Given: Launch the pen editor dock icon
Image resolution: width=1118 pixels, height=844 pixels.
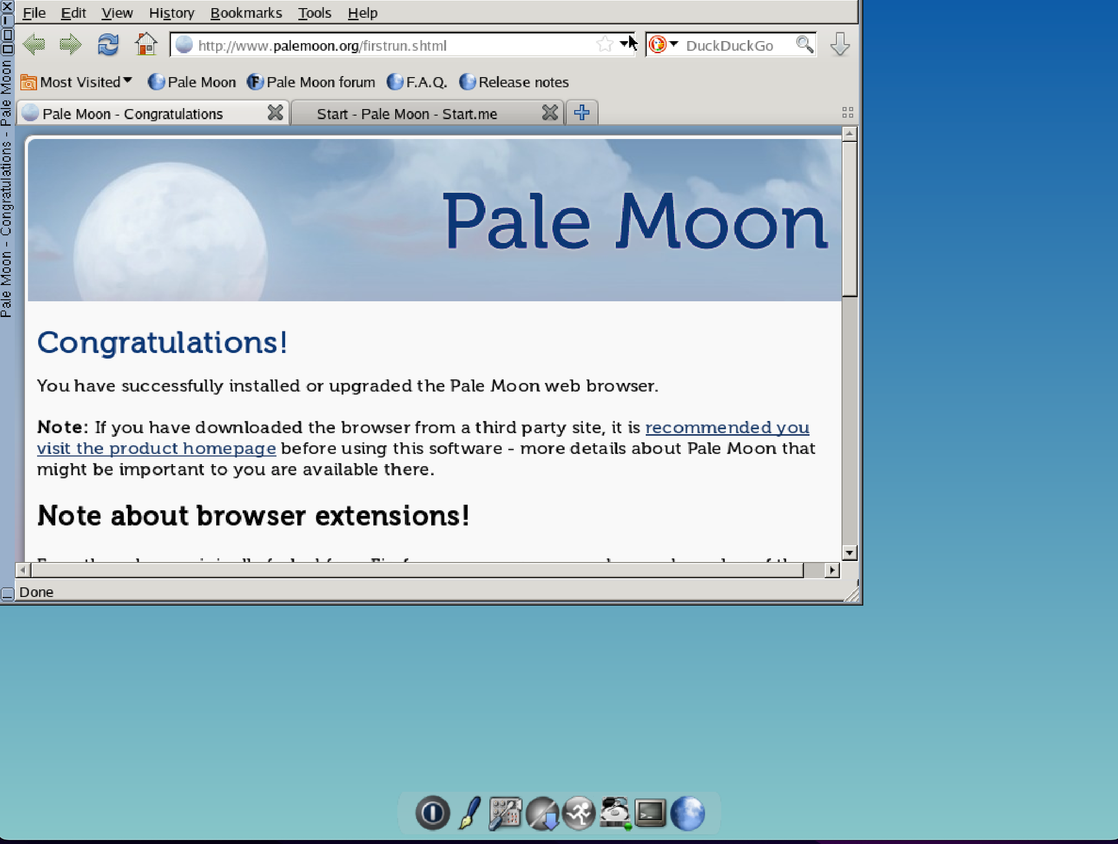Looking at the screenshot, I should tap(469, 813).
